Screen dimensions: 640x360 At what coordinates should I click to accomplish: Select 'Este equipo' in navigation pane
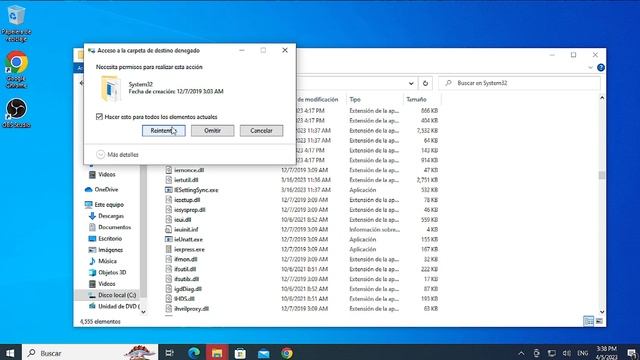click(109, 204)
